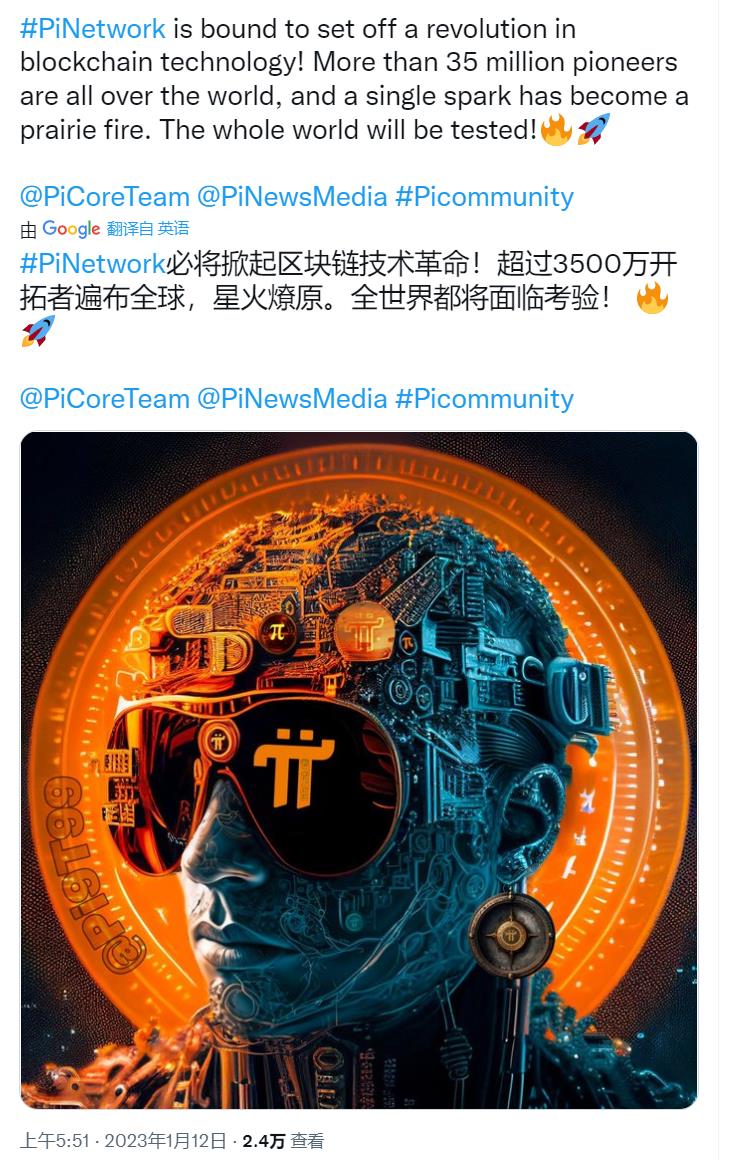Click the 2023年1月12日 date text

[x=165, y=1141]
